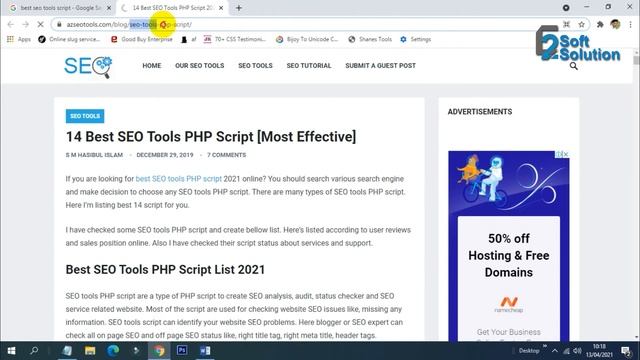The image size is (640, 360).
Task: Open Microsoft Word from taskbar
Action: (x=205, y=351)
